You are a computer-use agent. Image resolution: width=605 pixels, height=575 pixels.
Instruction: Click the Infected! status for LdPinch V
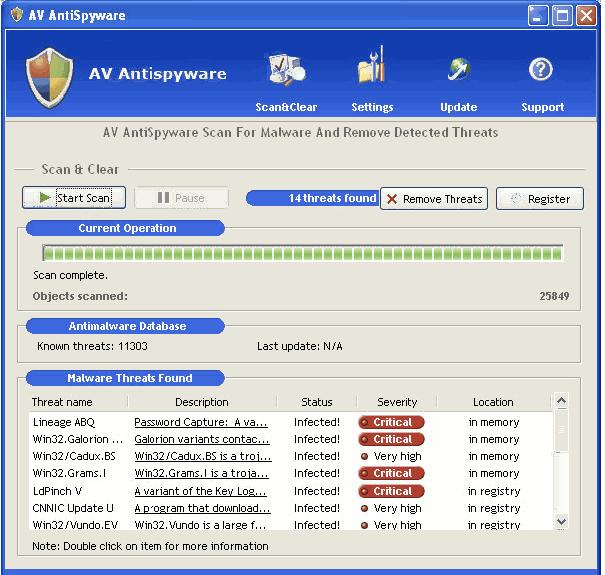[x=317, y=491]
